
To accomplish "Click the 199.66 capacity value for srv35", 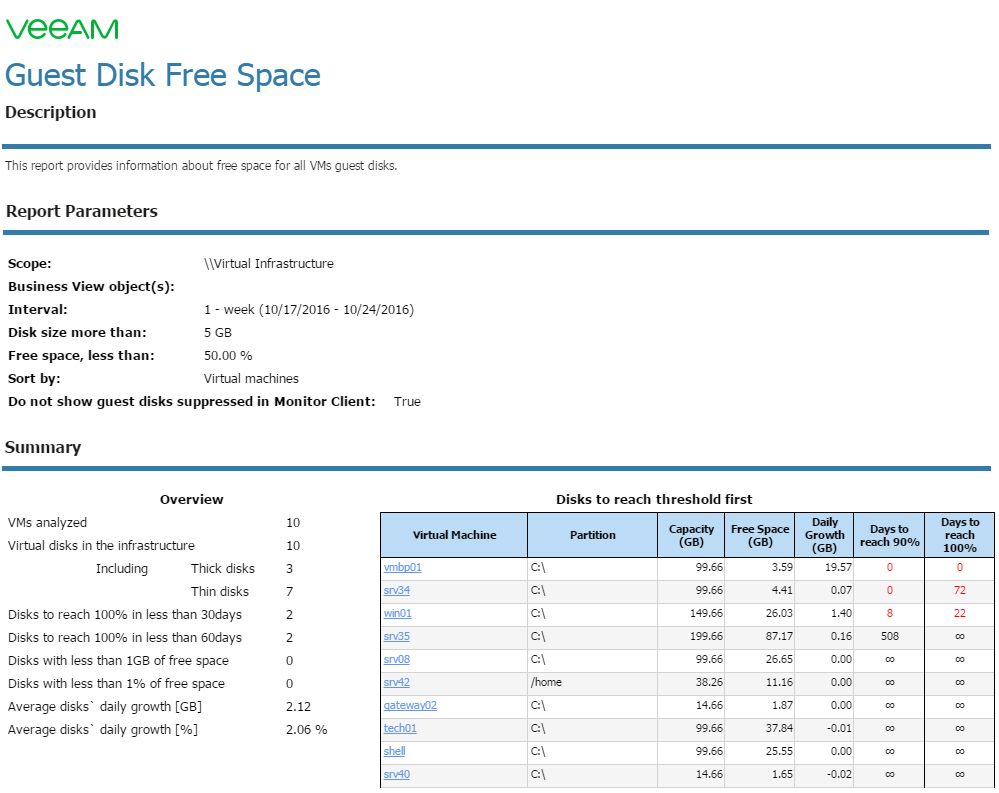I will [x=707, y=636].
